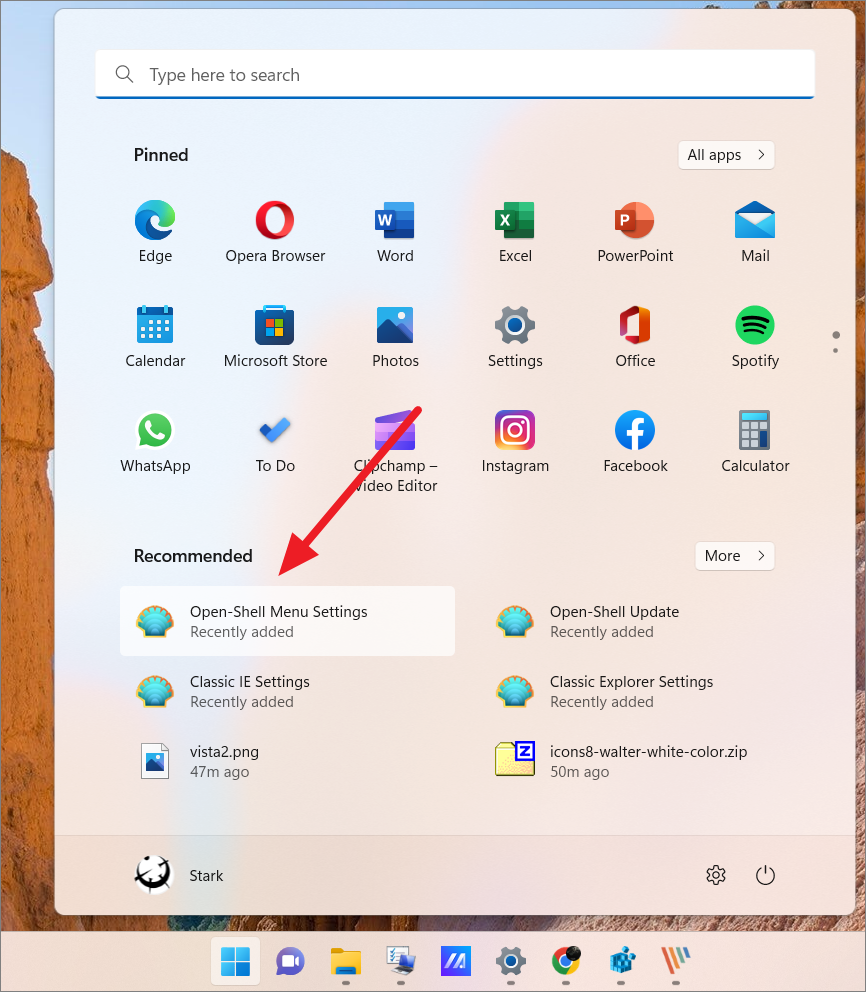Open Chat from the taskbar

pyautogui.click(x=290, y=962)
